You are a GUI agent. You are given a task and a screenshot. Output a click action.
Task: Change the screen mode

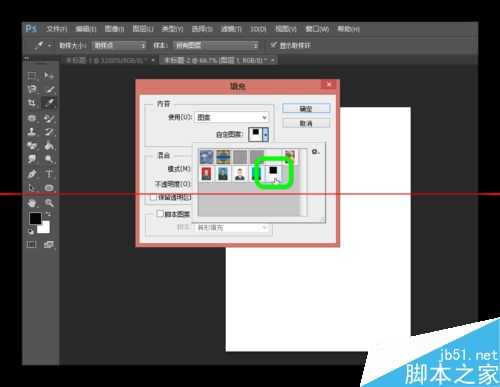click(x=49, y=245)
